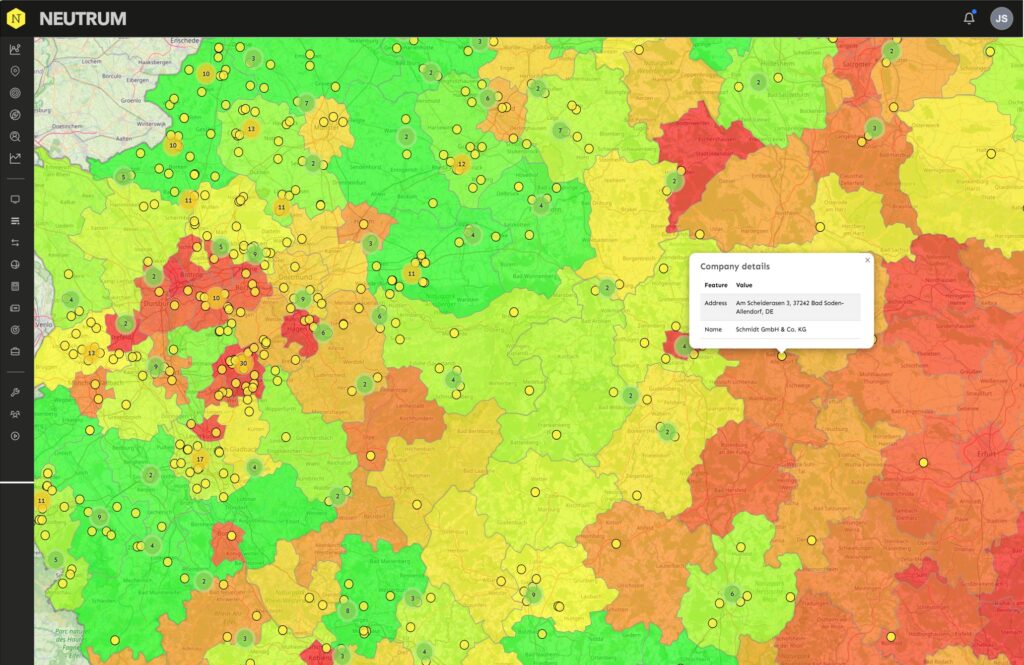This screenshot has width=1024, height=665.
Task: Click the Schmidt GmbH & Co. KG name value
Action: 771,329
